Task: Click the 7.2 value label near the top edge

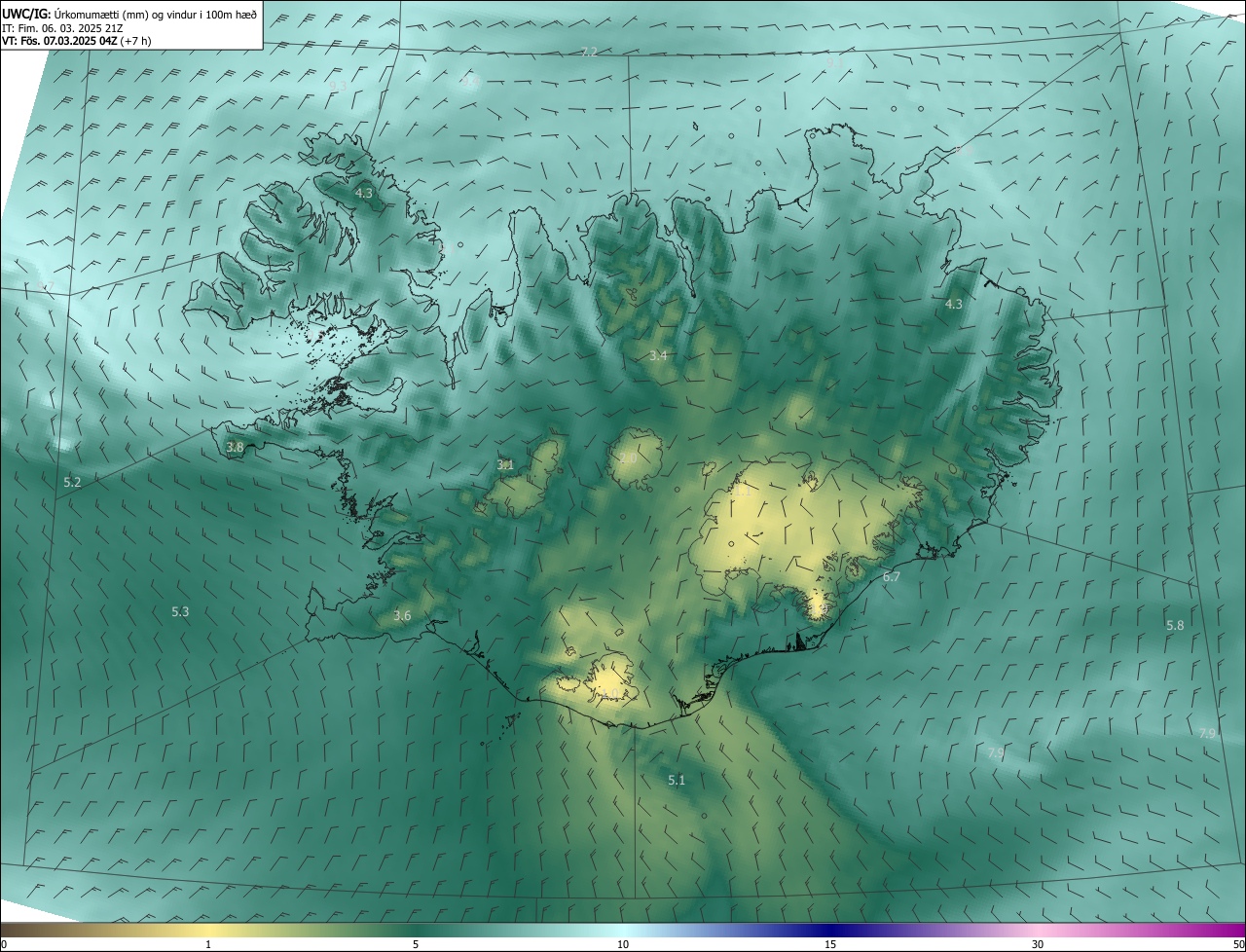Action: pyautogui.click(x=589, y=53)
